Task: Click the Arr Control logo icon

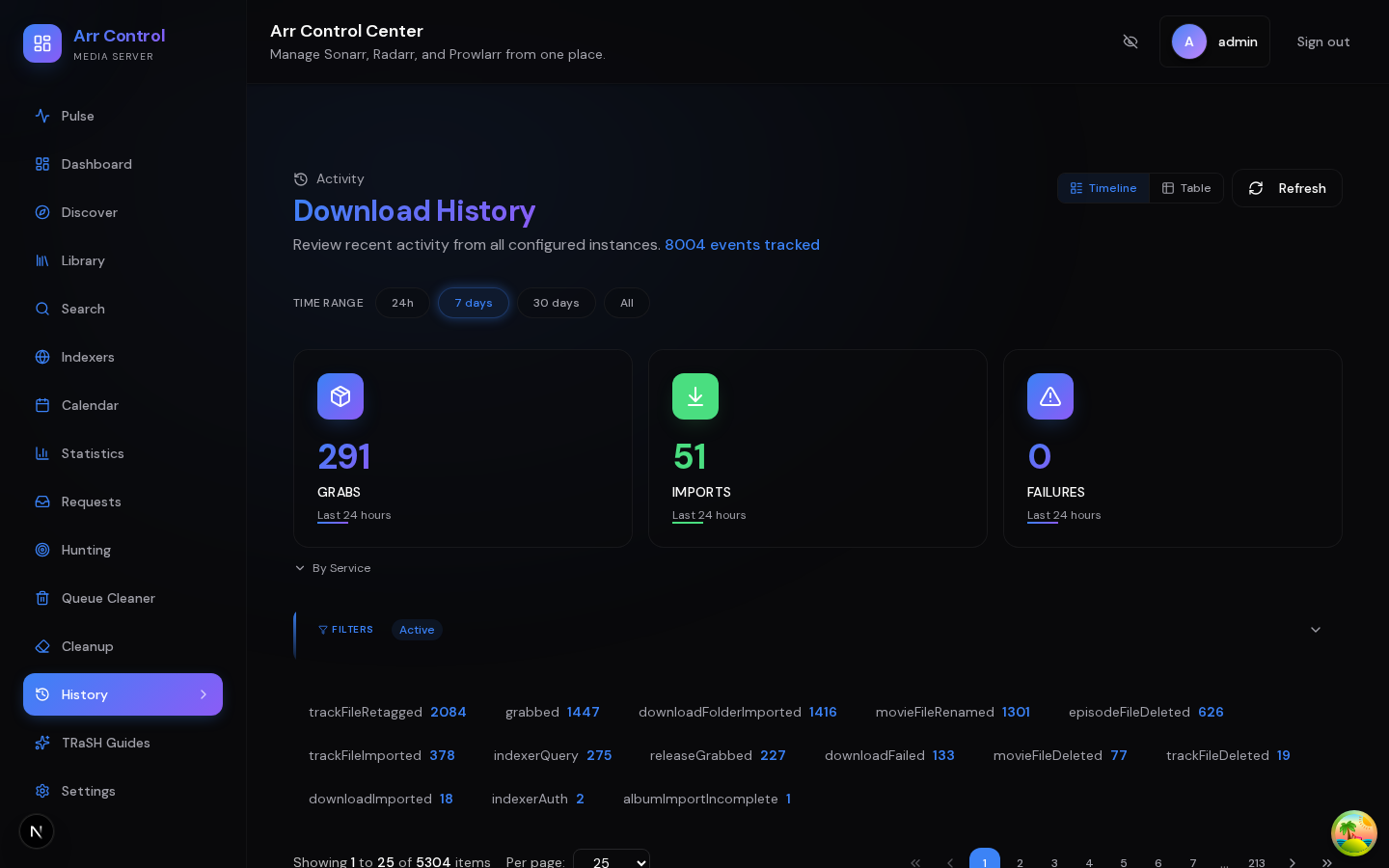Action: point(42,43)
